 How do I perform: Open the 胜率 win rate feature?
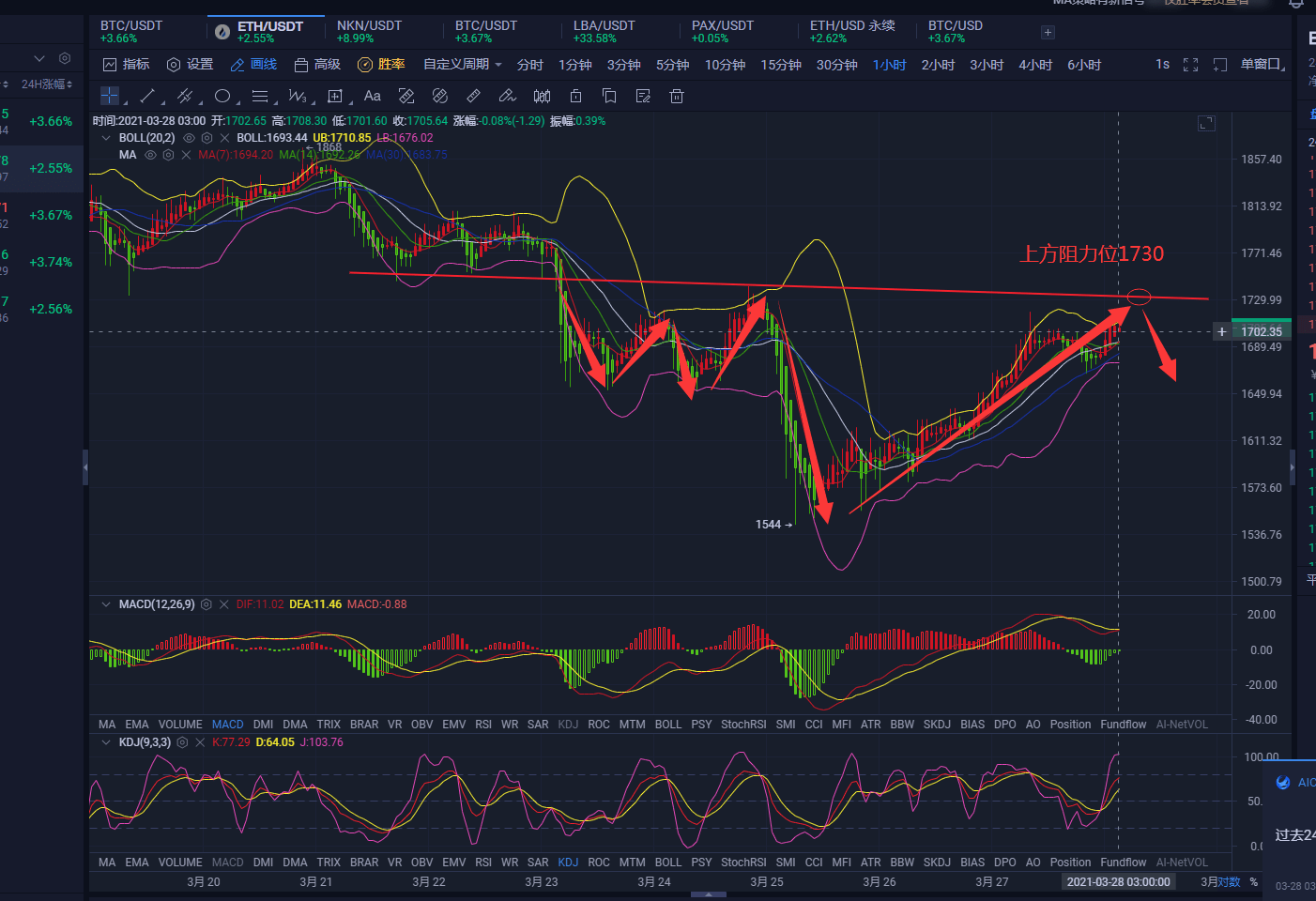coord(381,65)
